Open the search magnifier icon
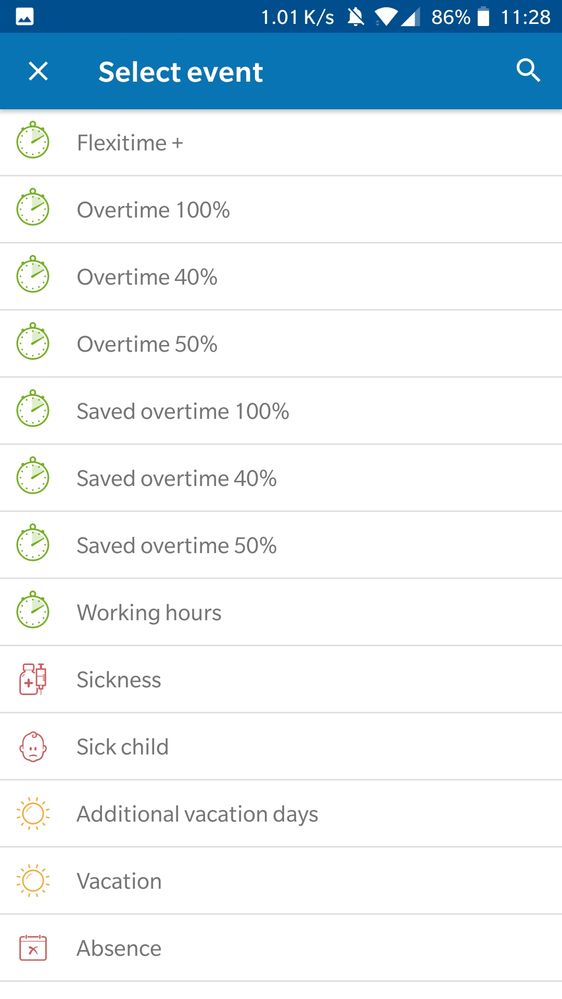This screenshot has width=562, height=999. [x=528, y=71]
